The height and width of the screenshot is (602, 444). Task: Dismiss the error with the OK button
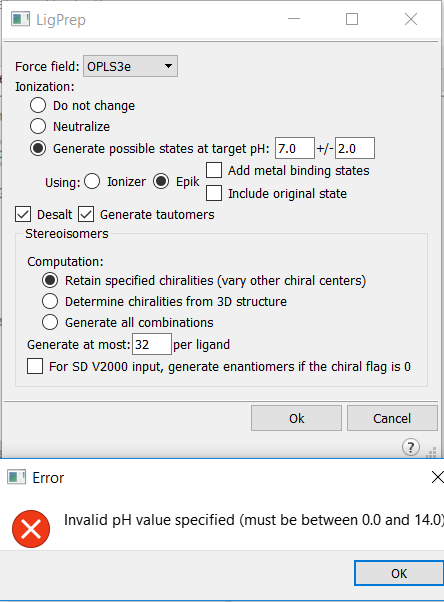coord(399,573)
